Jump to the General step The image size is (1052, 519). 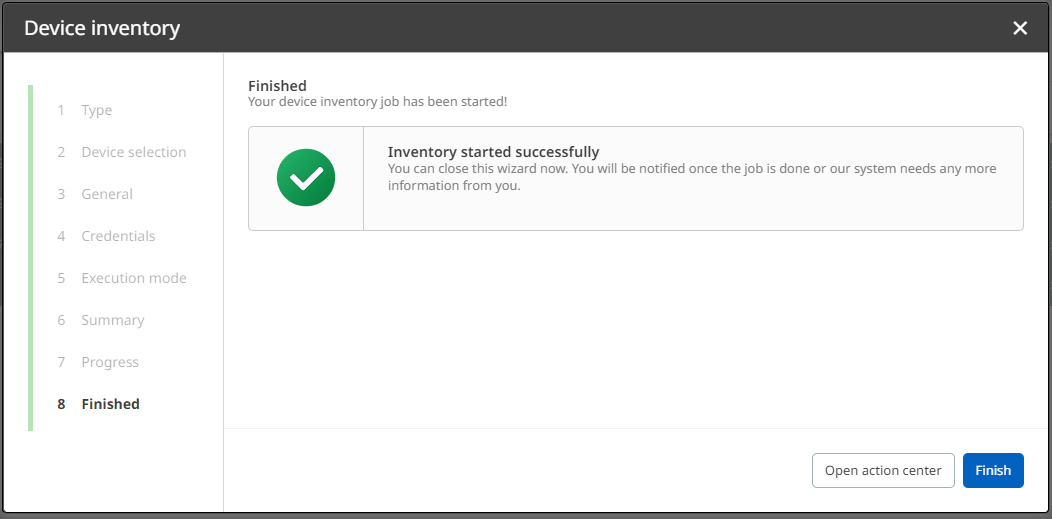tap(107, 194)
